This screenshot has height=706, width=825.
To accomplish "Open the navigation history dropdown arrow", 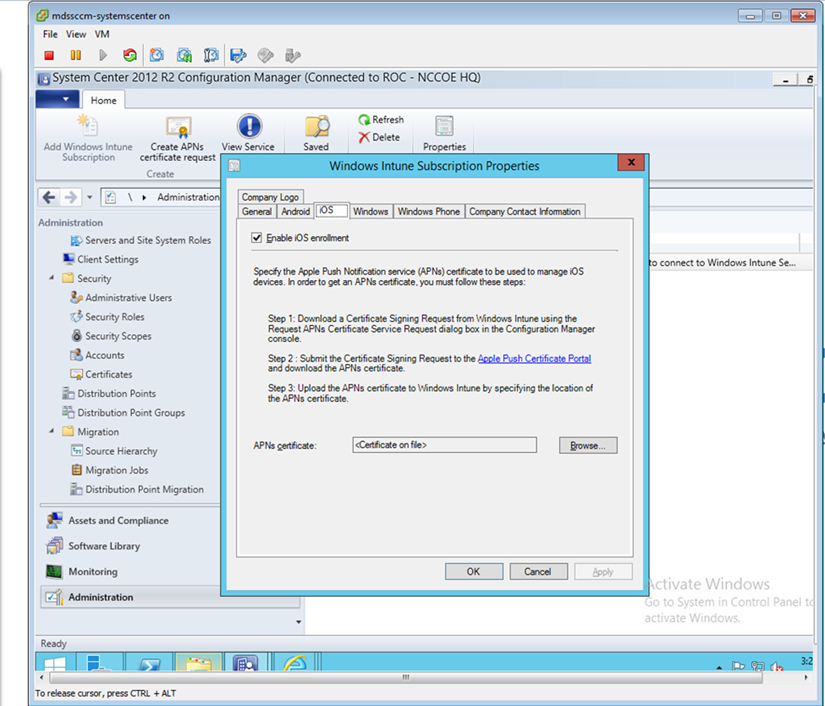I will pyautogui.click(x=89, y=197).
